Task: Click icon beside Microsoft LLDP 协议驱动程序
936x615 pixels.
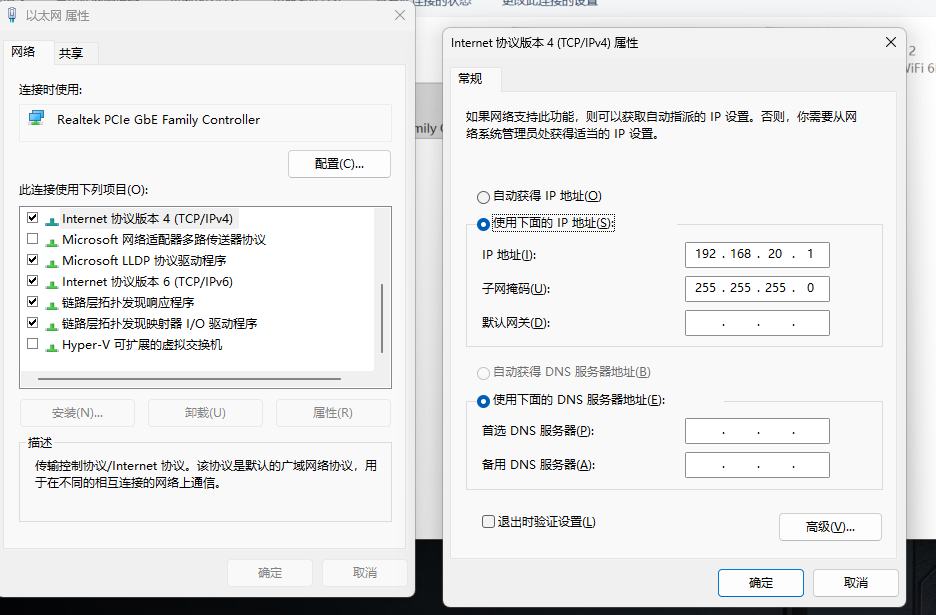Action: pyautogui.click(x=52, y=262)
